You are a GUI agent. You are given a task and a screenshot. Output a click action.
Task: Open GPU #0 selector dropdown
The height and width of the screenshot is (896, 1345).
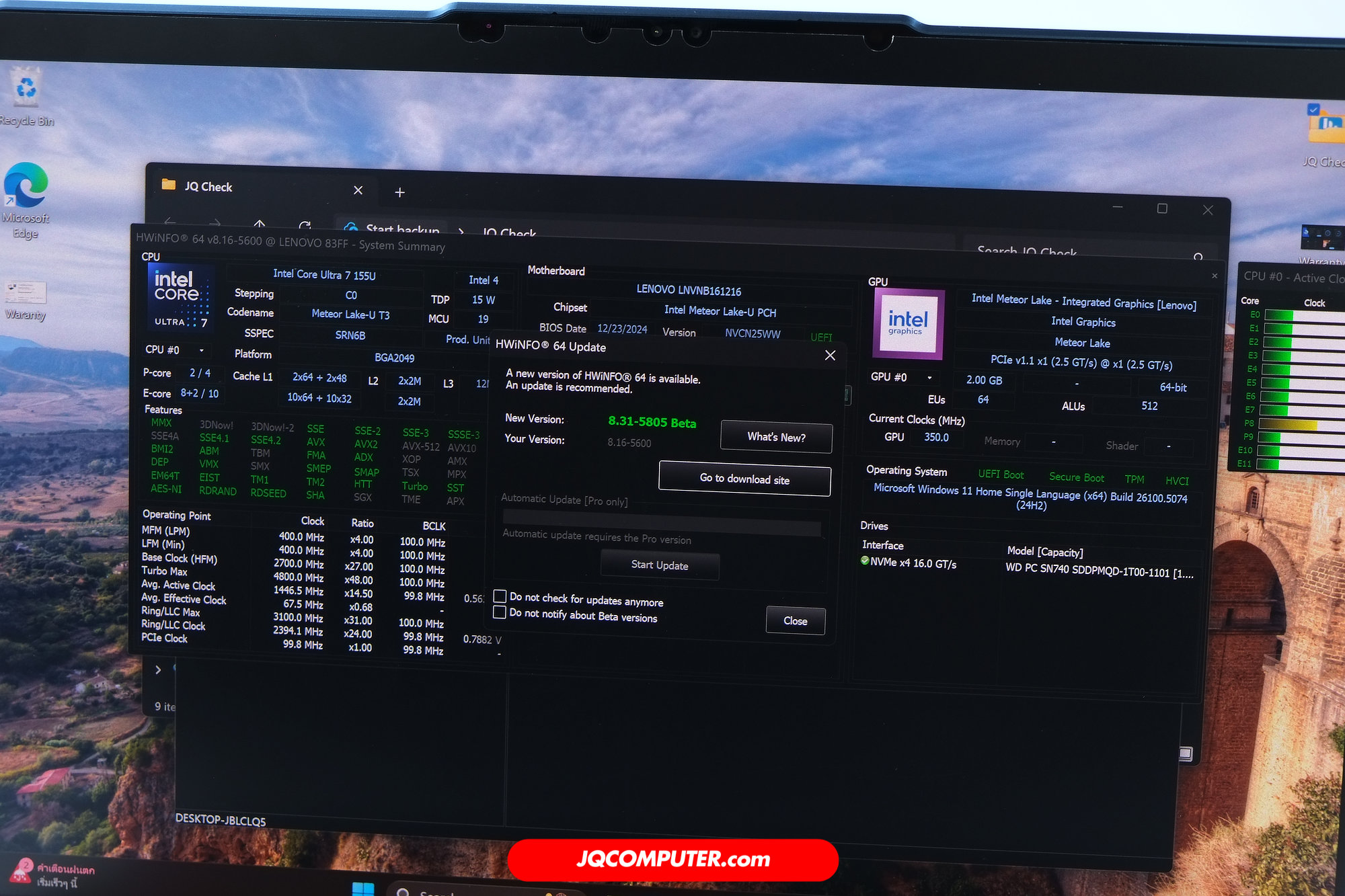tap(929, 377)
